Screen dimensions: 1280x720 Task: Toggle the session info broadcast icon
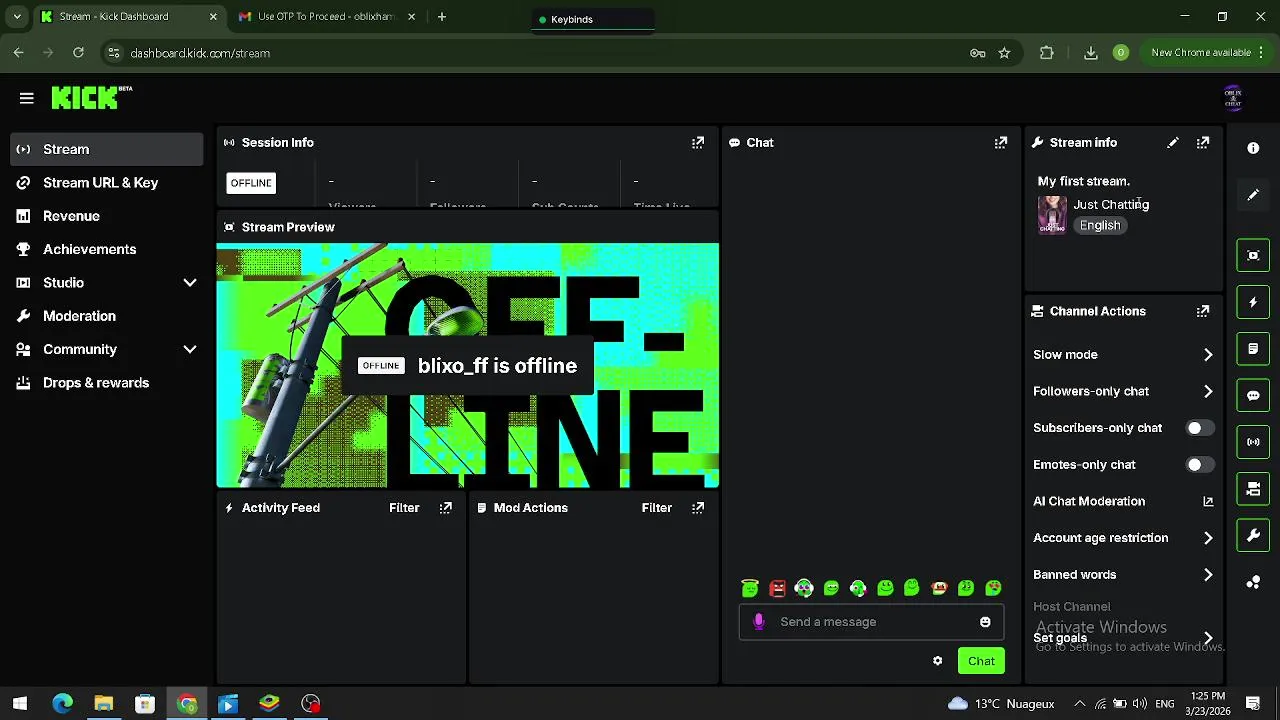tap(1253, 442)
